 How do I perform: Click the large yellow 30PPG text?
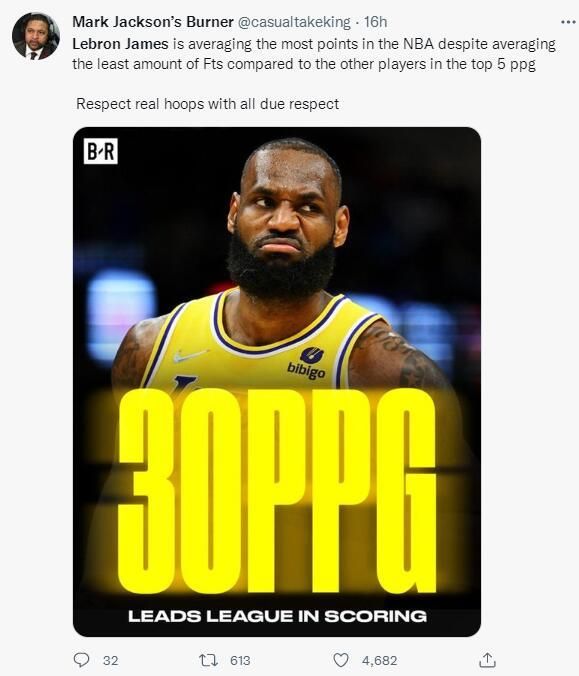(277, 491)
